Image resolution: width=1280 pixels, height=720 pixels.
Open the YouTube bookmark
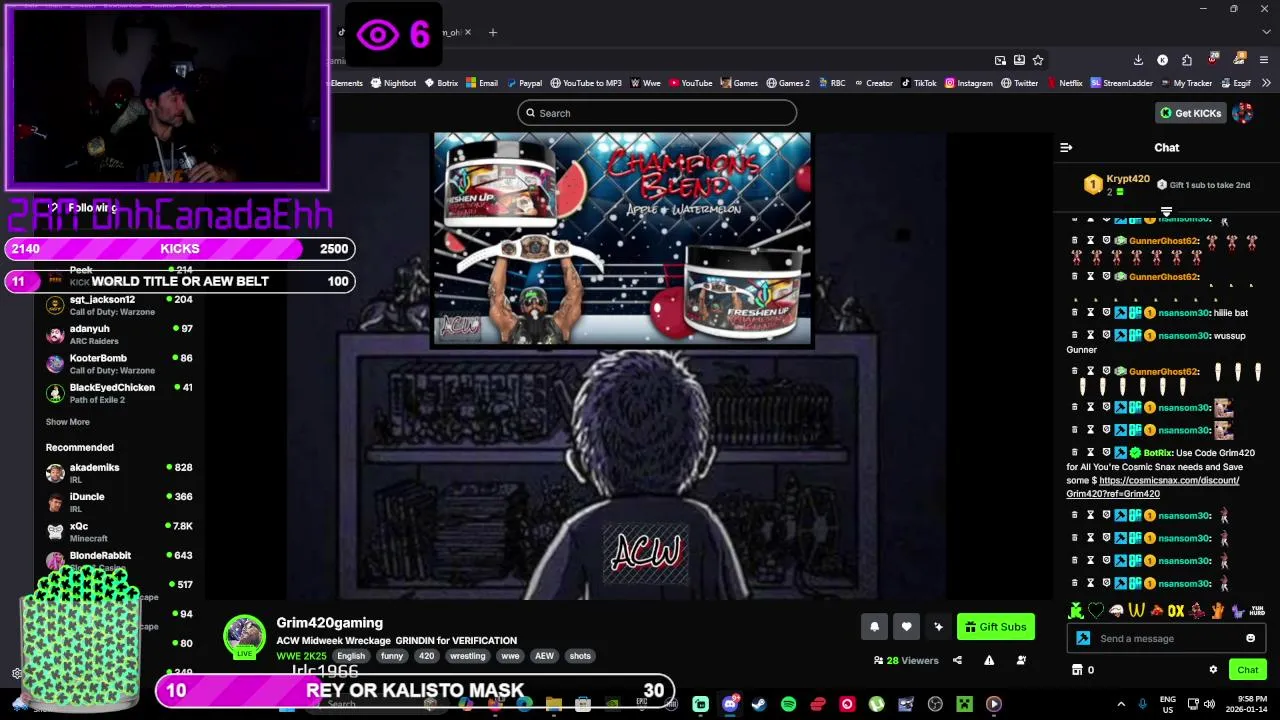point(690,83)
